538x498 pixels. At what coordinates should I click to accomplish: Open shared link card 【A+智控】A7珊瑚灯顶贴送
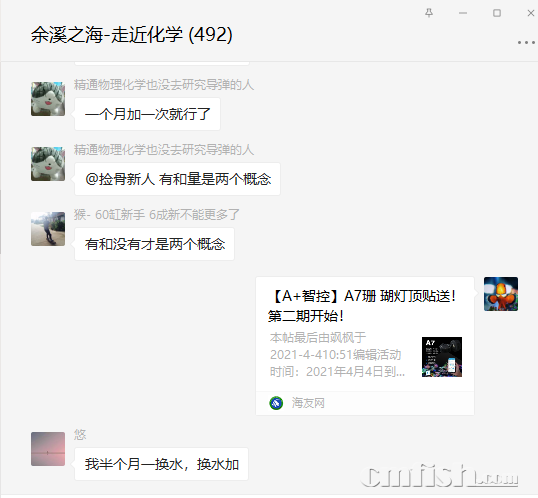click(x=365, y=346)
